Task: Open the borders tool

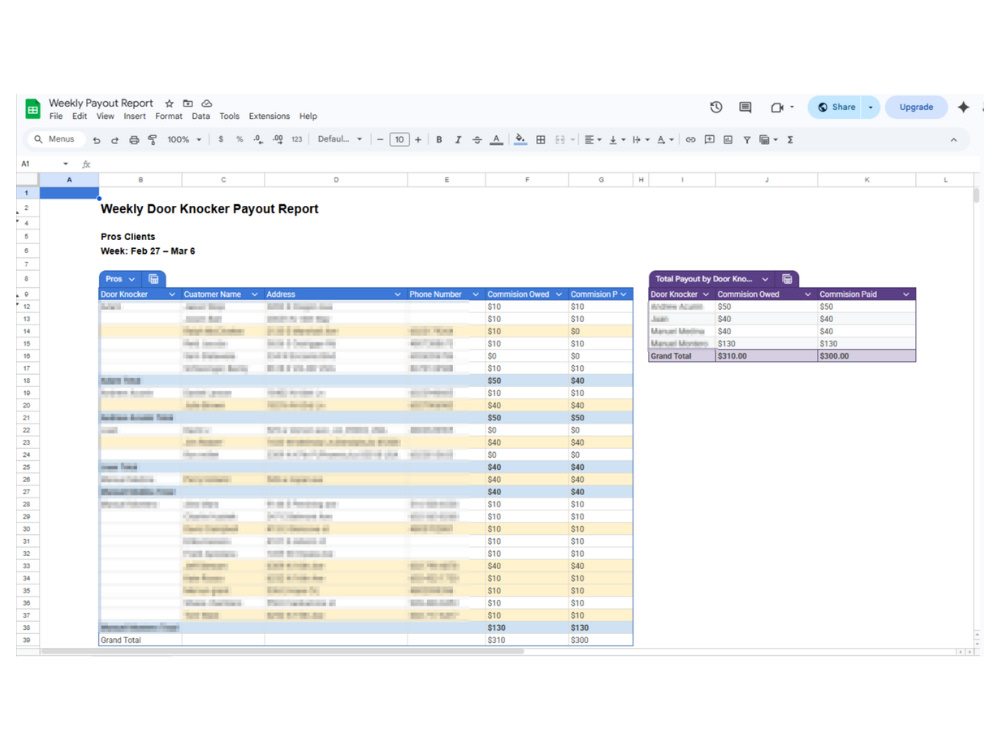Action: coord(541,140)
